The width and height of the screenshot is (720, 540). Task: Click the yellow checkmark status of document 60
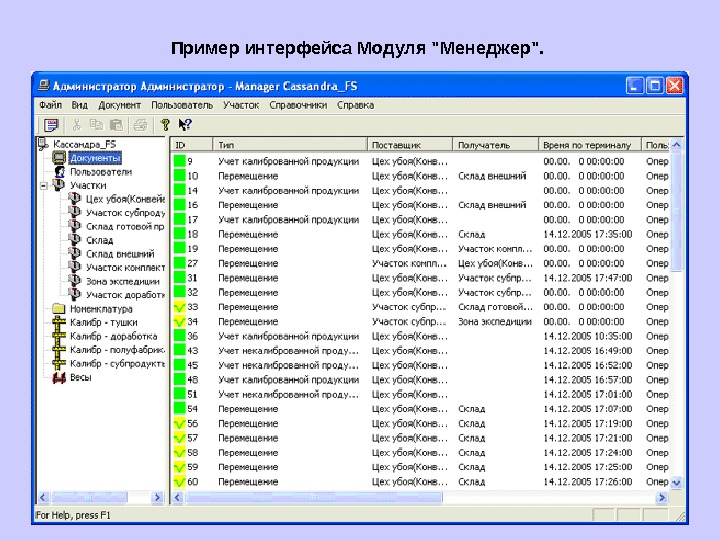pos(180,482)
